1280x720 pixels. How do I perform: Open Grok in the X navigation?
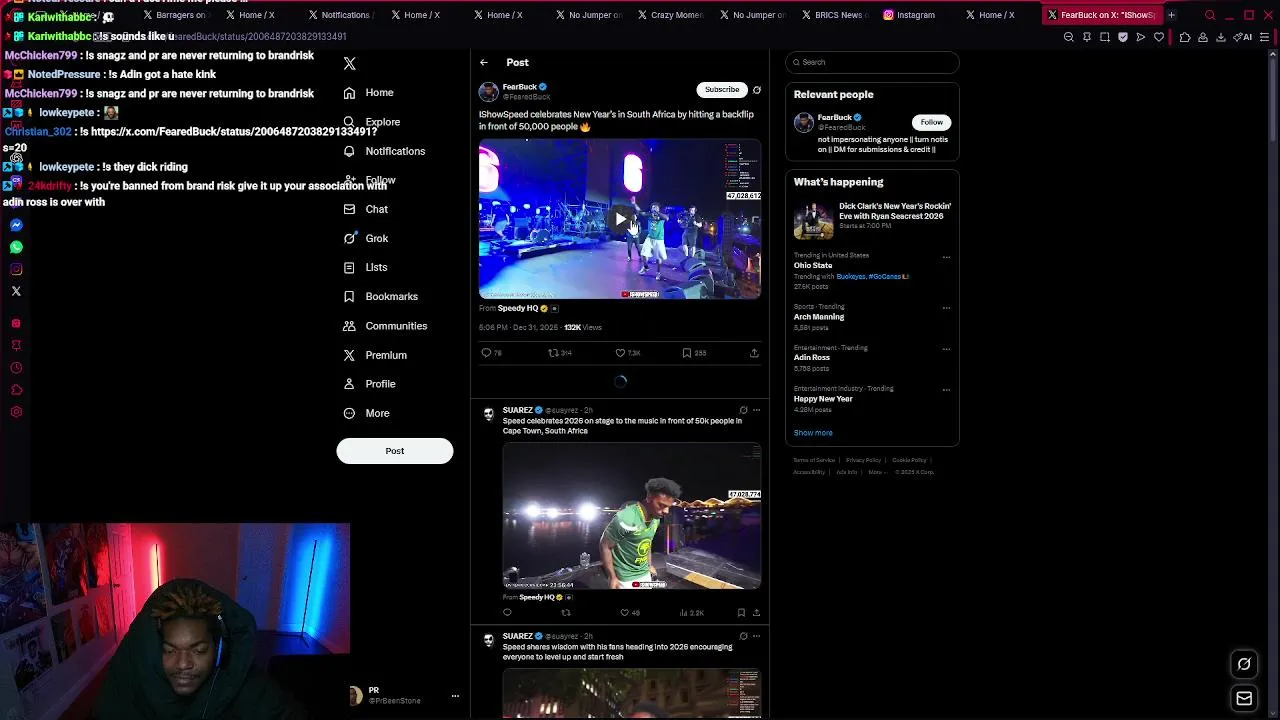(366, 238)
